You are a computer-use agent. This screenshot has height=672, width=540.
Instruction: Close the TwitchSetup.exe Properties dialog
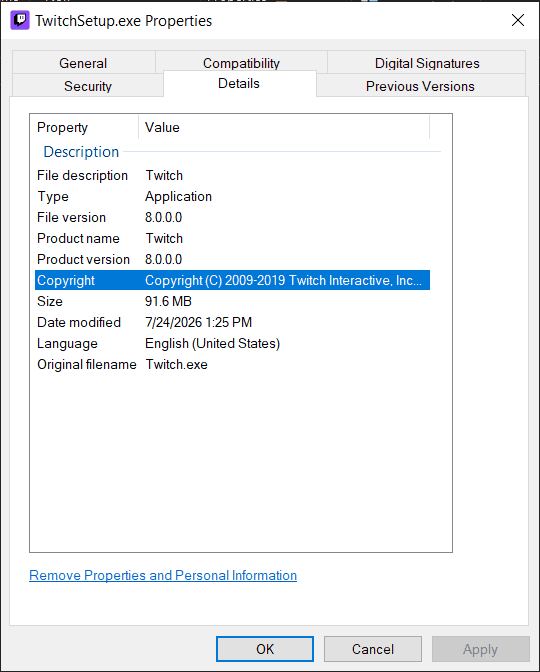coord(518,20)
